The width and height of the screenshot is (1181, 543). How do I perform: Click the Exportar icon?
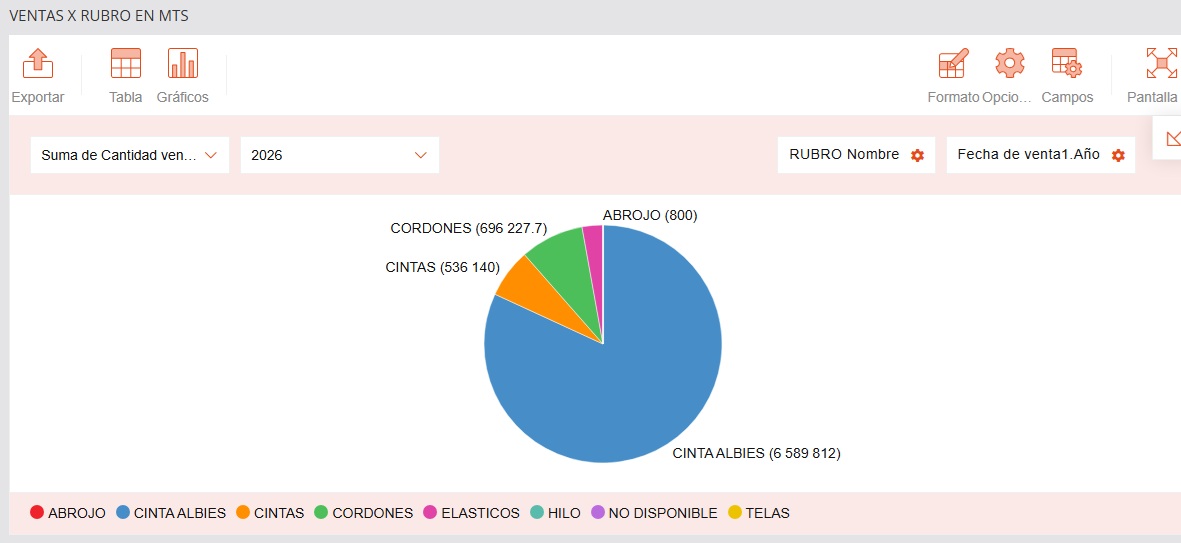click(x=37, y=64)
